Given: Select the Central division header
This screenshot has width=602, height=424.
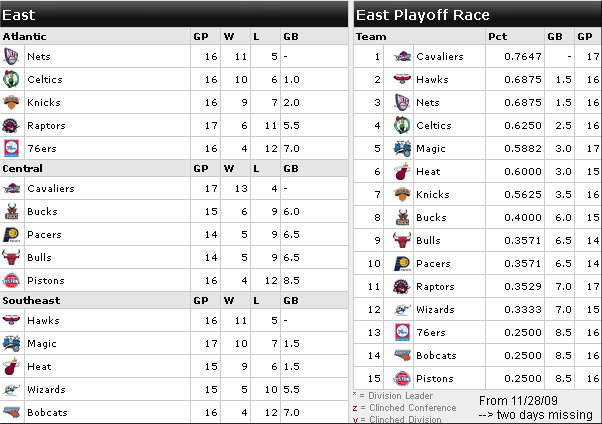Looking at the screenshot, I should [x=23, y=169].
